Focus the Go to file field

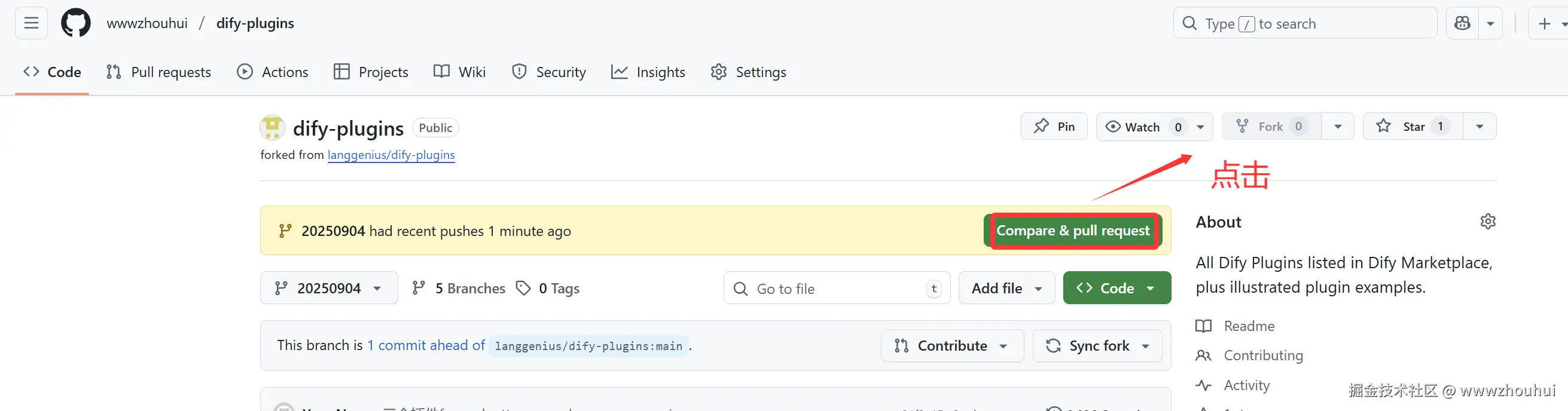tap(837, 288)
